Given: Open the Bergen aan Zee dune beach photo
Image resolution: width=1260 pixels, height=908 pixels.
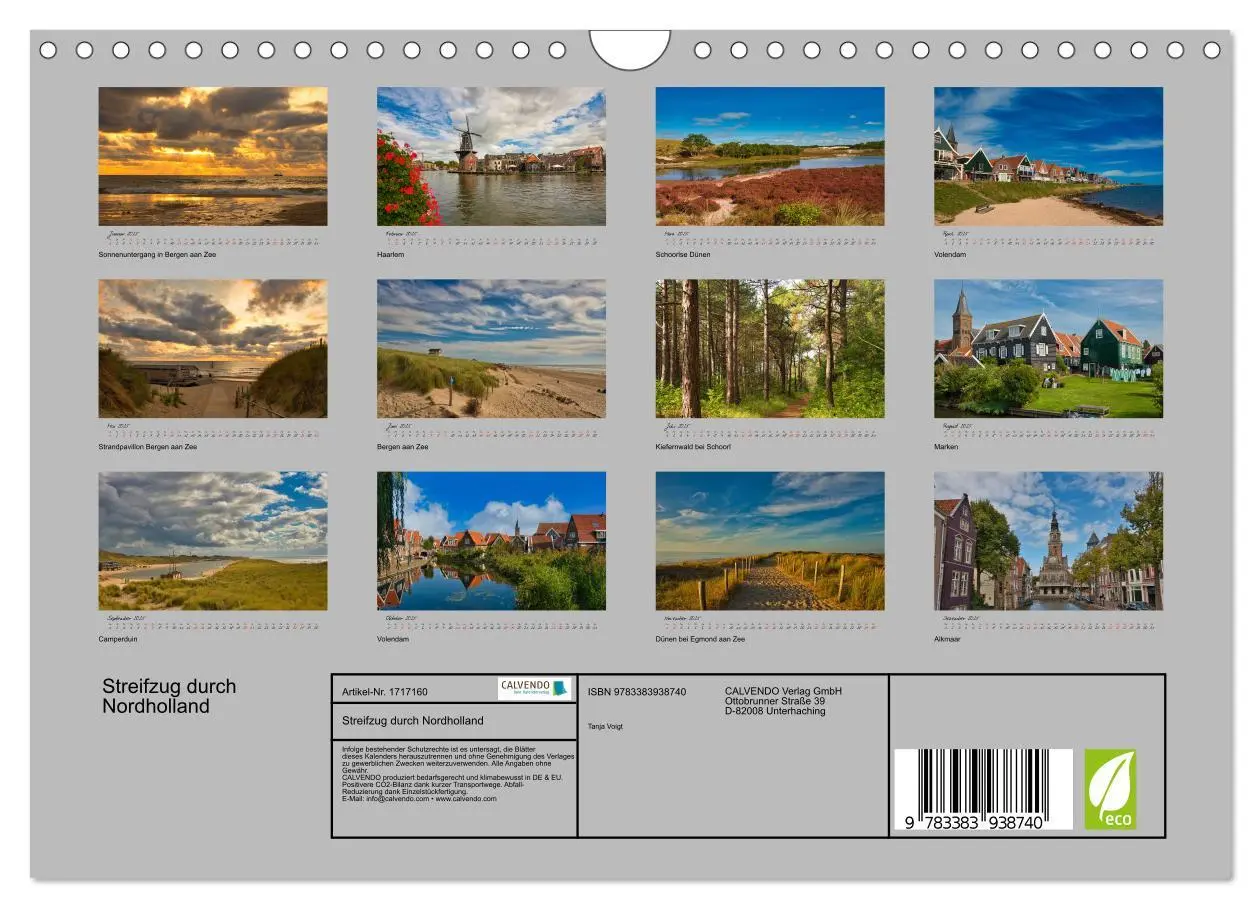Looking at the screenshot, I should point(491,348).
